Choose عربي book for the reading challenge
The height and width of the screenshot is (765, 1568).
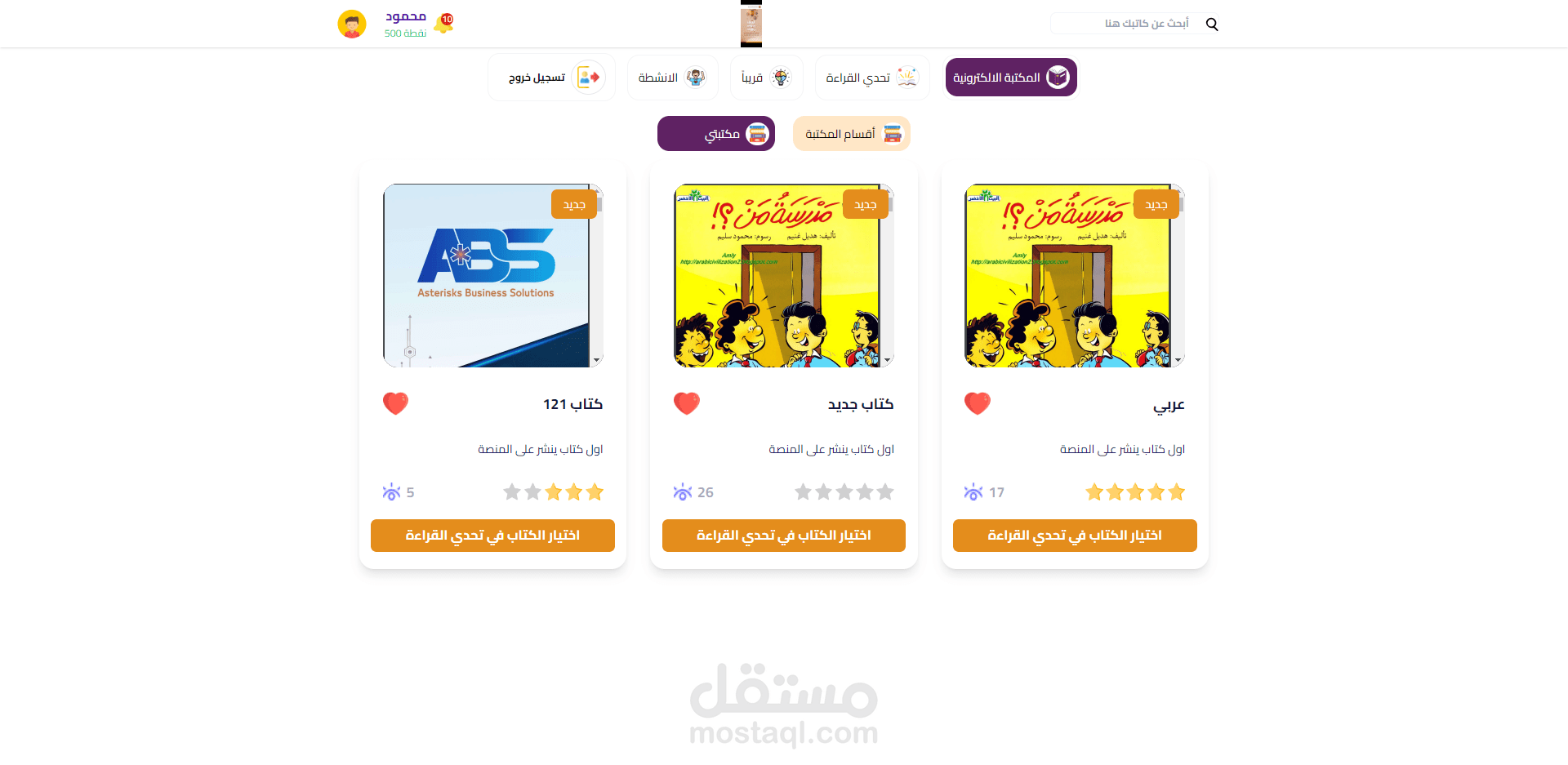1075,536
